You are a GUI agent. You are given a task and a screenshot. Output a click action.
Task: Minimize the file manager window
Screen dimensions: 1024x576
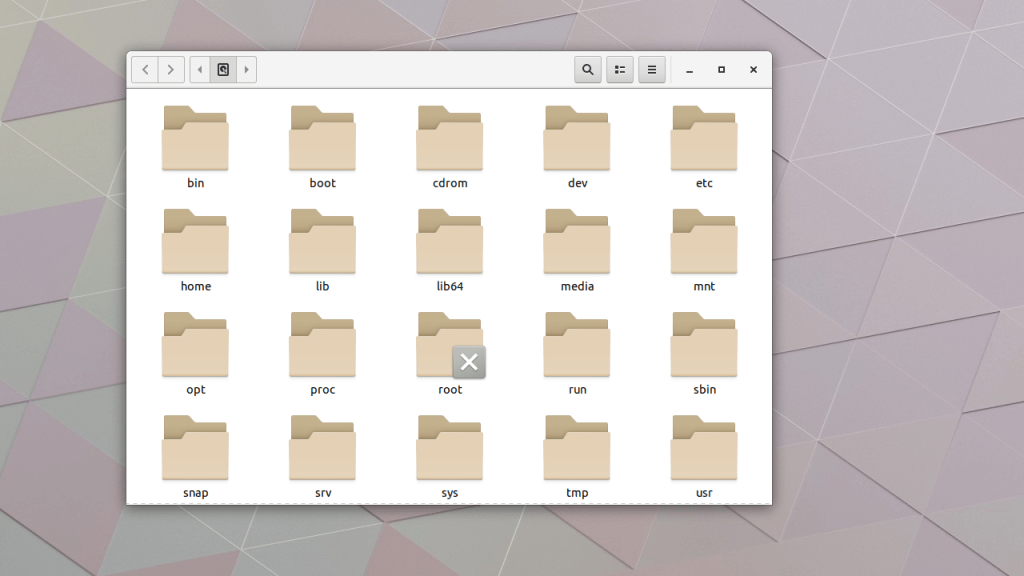click(689, 70)
